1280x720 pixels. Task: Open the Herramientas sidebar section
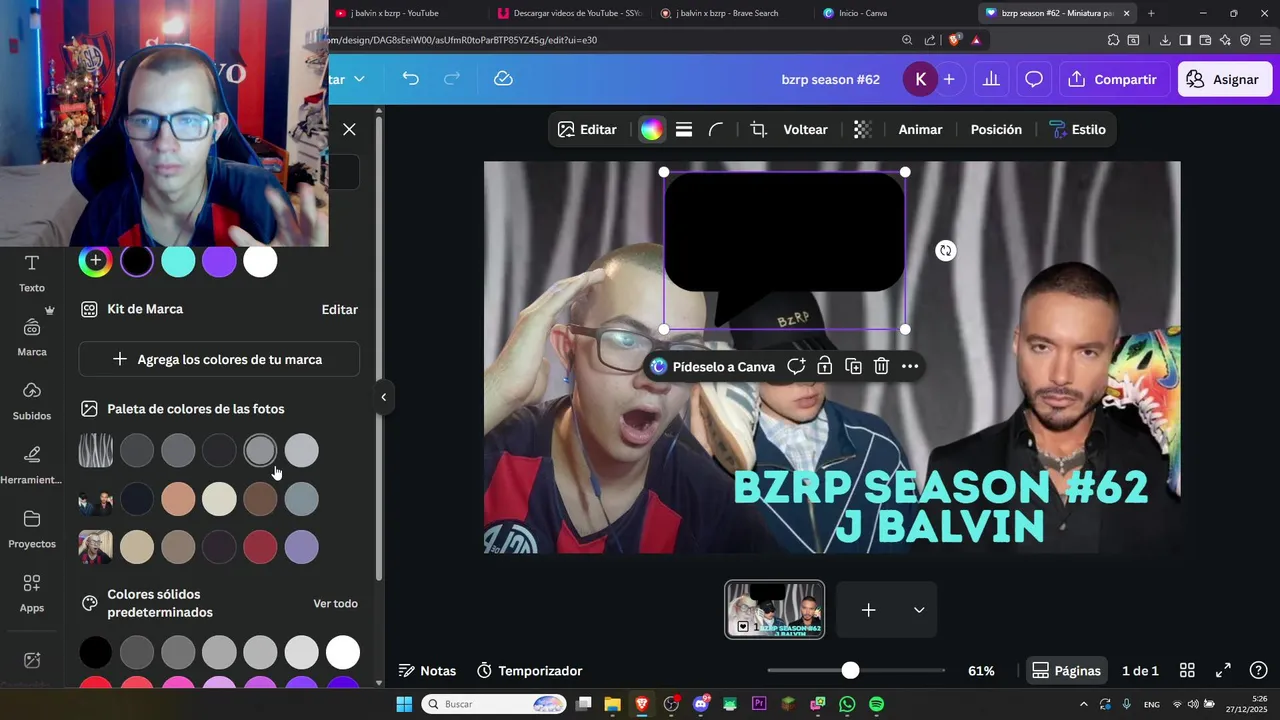click(x=32, y=465)
